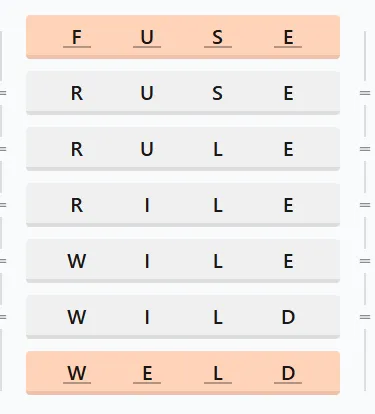Select the underlined letter W in WELD
Screen dimensions: 375x414
coord(77,373)
